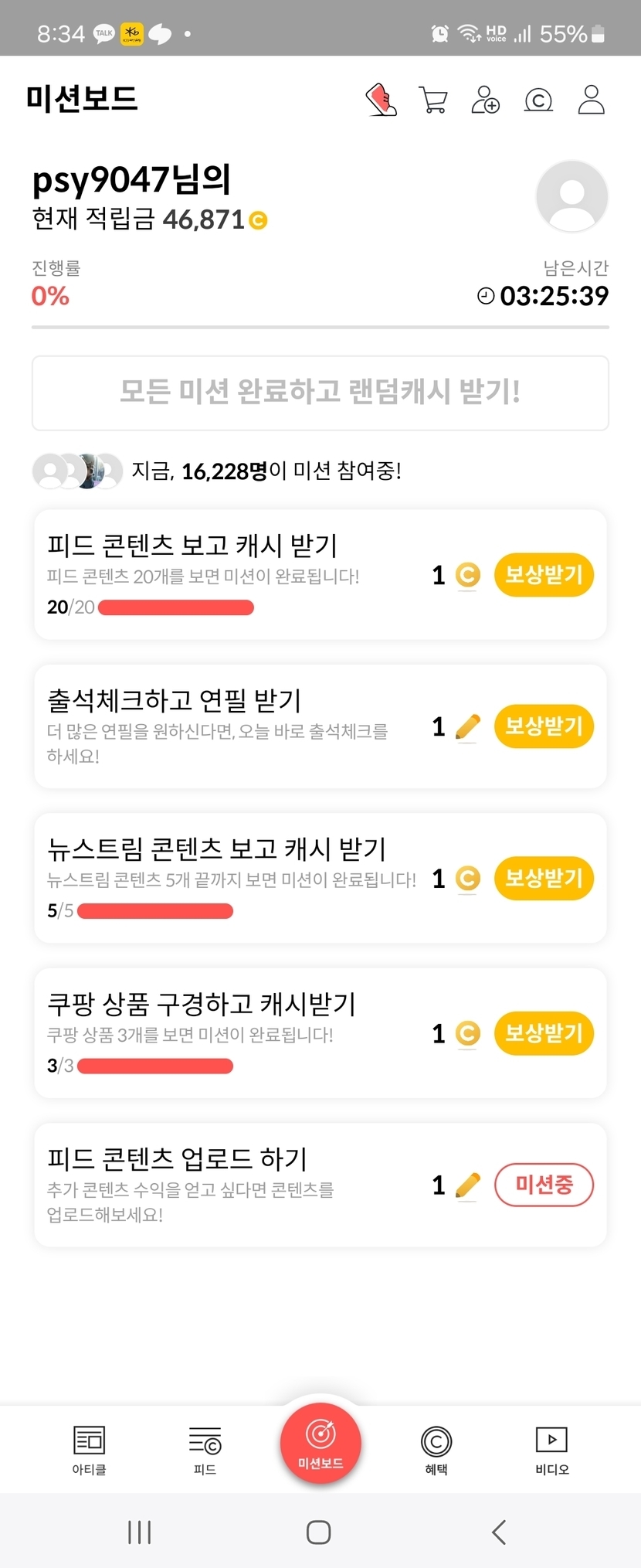Open the shopping cart icon
This screenshot has height=1568, width=641.
point(433,100)
